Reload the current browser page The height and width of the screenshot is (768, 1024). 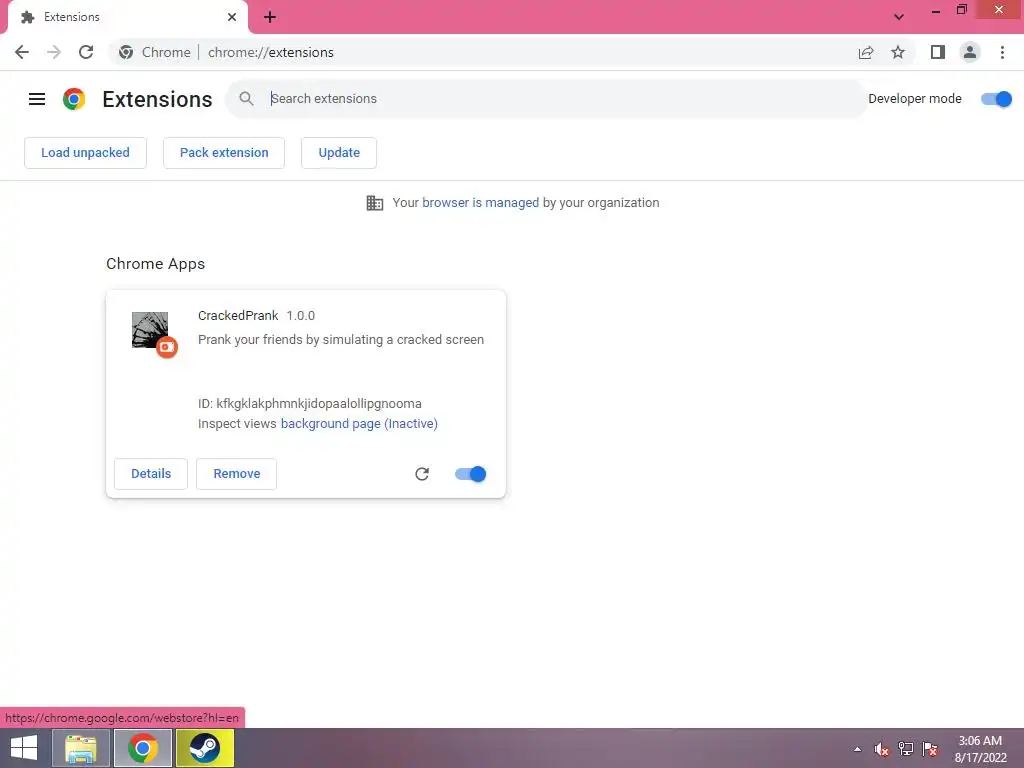pos(86,52)
